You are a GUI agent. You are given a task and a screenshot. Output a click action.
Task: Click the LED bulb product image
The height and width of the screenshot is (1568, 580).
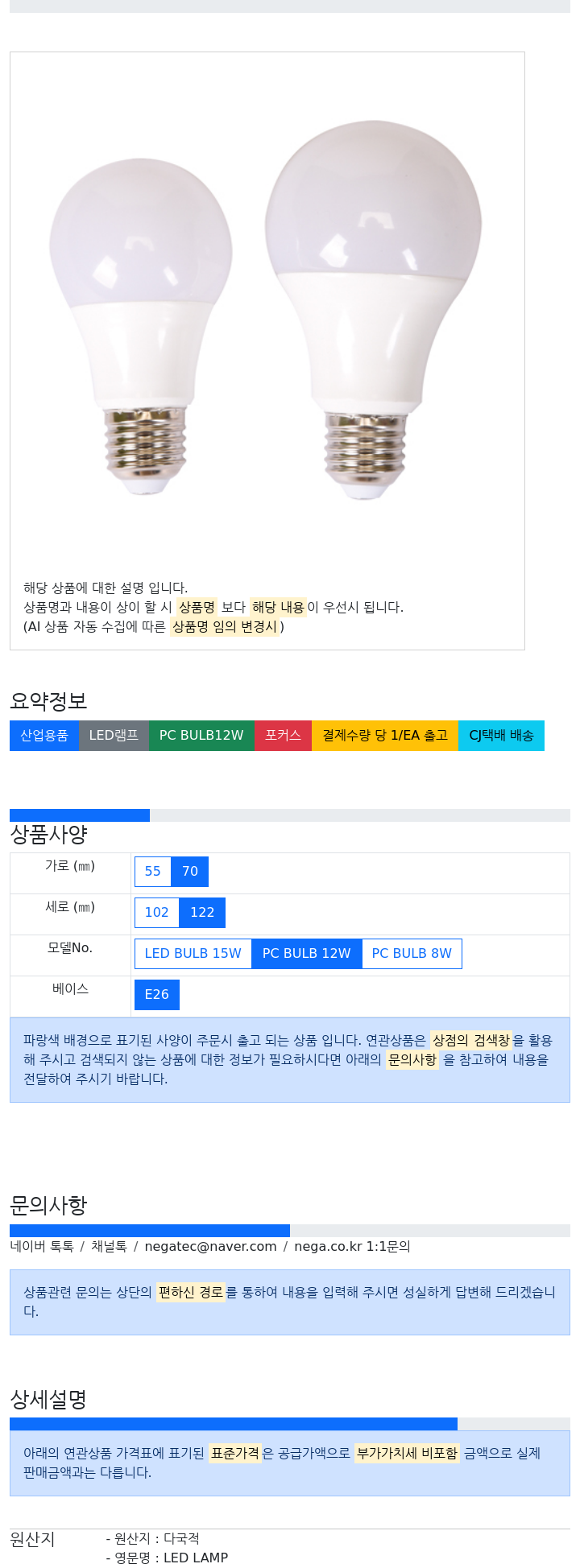[x=267, y=310]
